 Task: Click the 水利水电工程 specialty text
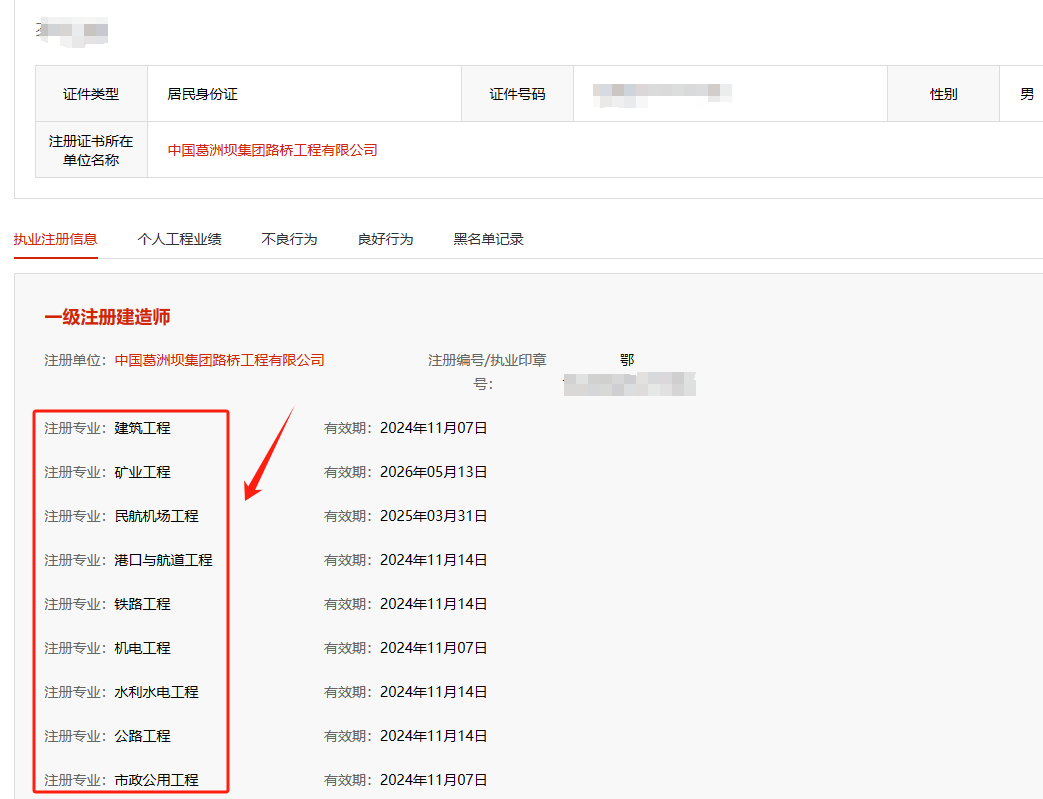(156, 692)
